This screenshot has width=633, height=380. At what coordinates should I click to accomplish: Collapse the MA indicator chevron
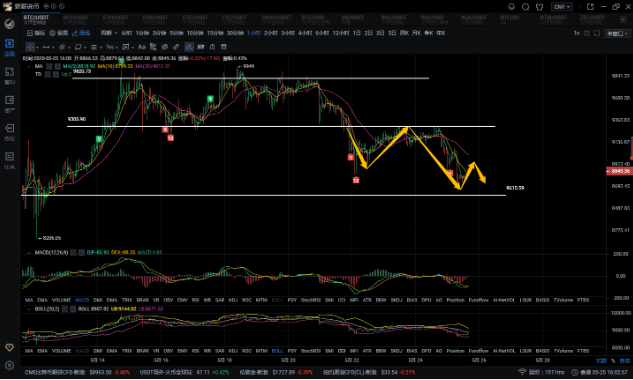(x=29, y=66)
